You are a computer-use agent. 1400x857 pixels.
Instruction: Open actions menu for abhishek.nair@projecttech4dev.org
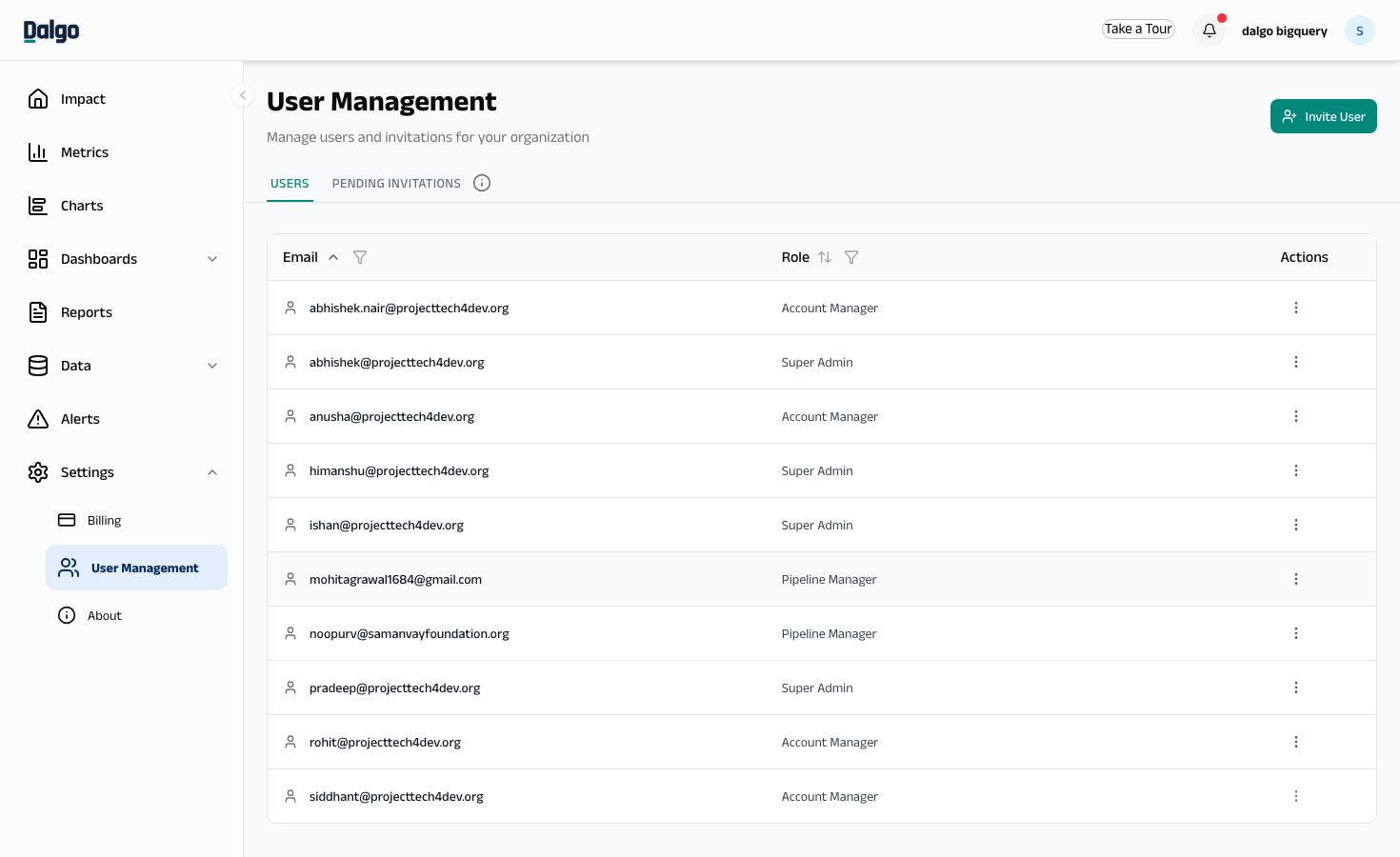coord(1296,308)
